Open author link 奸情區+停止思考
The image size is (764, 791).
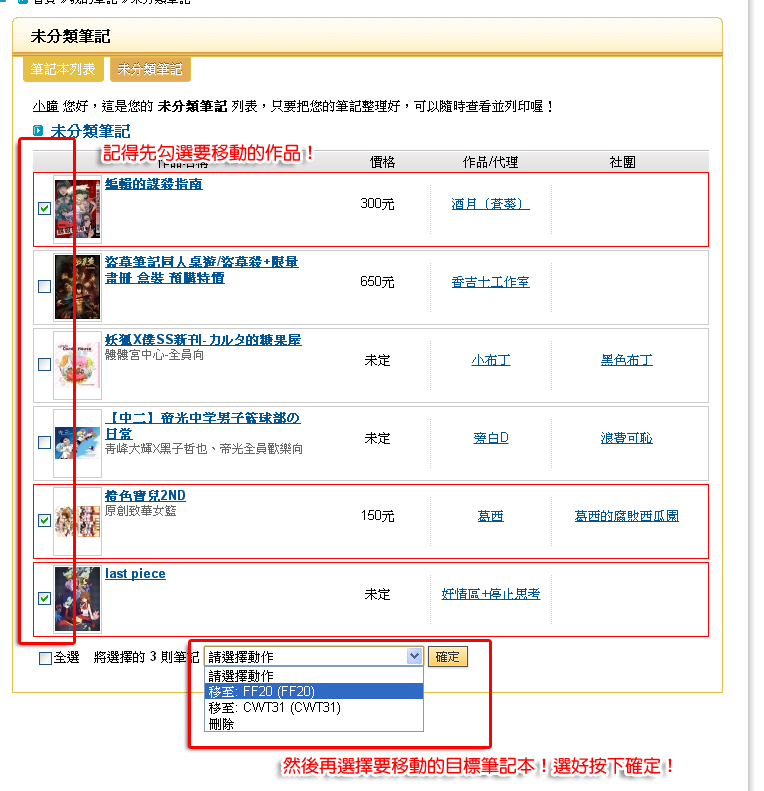pos(490,594)
